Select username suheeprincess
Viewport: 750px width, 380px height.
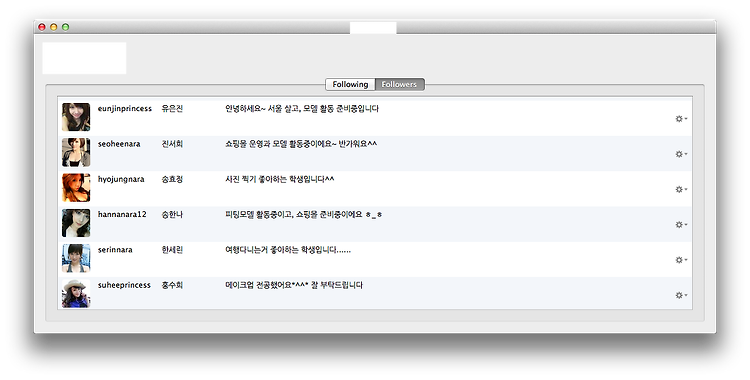click(124, 285)
